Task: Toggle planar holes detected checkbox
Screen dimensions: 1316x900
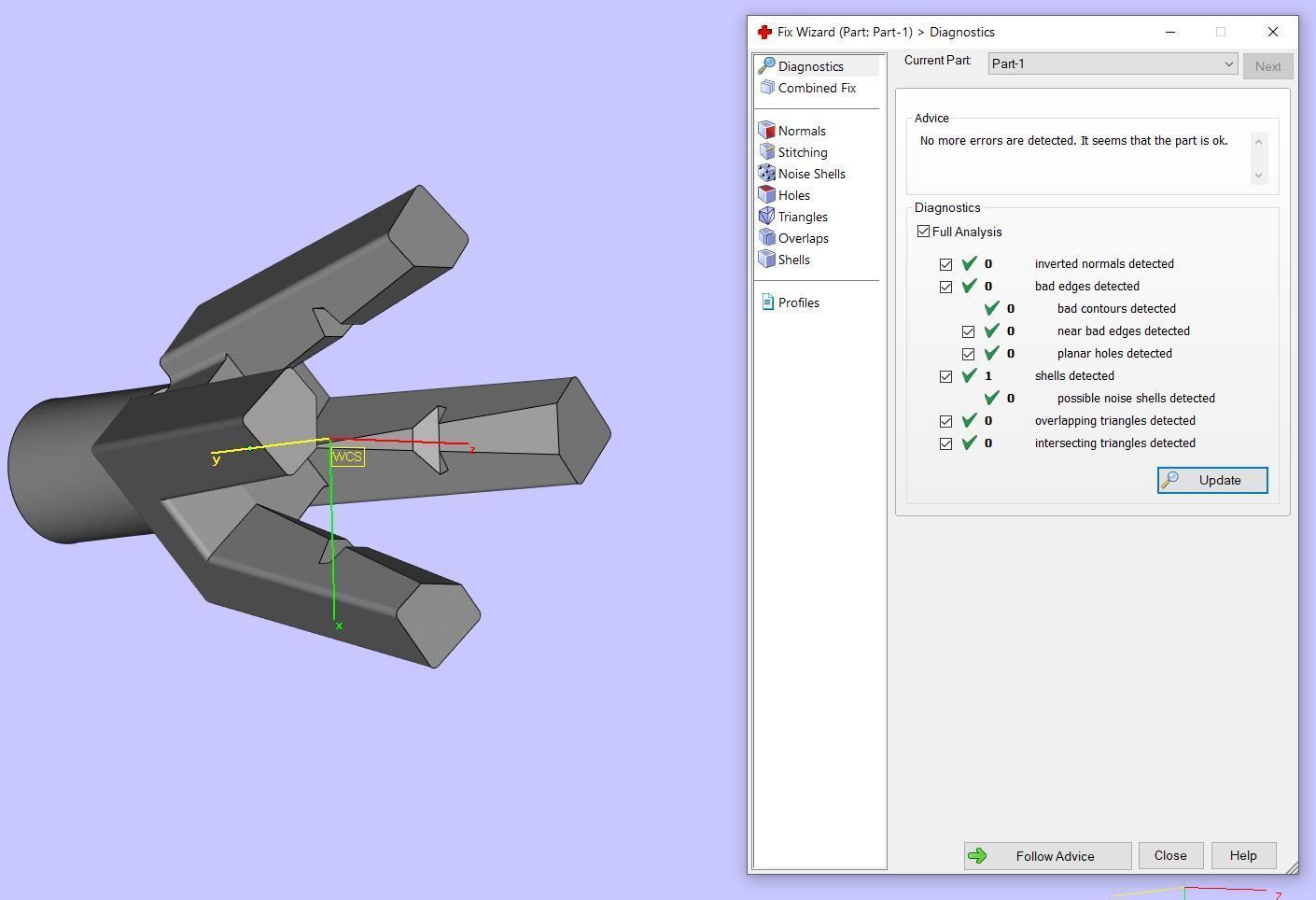Action: (x=968, y=354)
